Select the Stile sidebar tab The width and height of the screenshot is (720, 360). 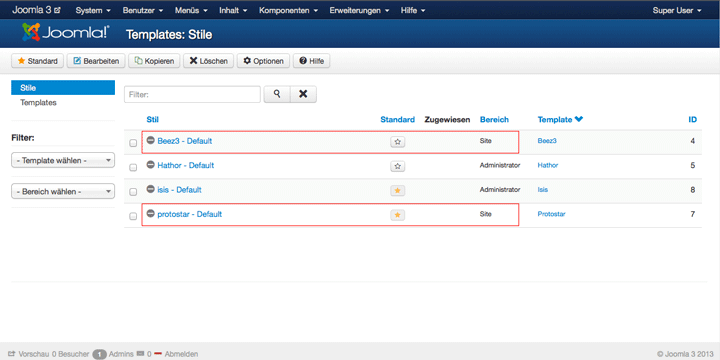click(x=63, y=88)
